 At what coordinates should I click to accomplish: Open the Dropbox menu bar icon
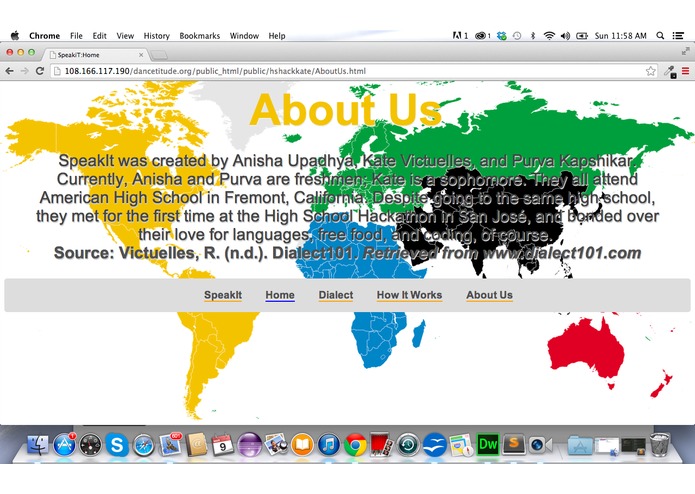pos(501,36)
